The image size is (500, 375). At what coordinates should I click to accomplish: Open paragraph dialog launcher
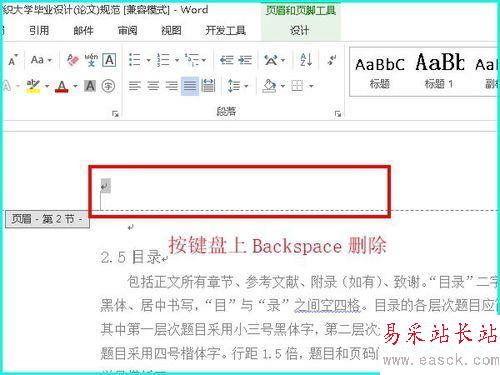(338, 114)
